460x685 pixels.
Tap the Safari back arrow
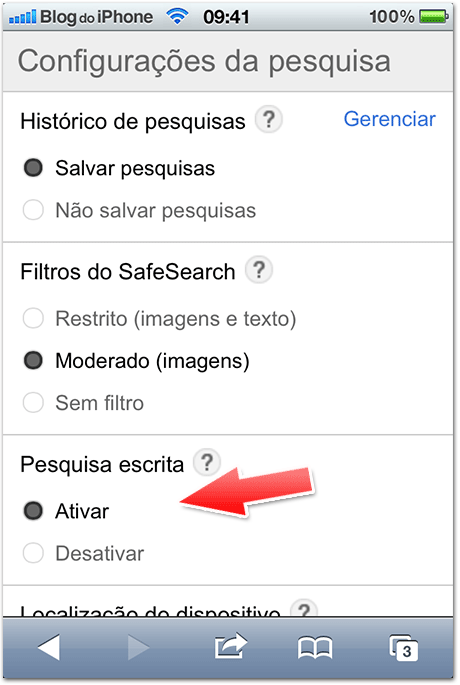[49, 647]
